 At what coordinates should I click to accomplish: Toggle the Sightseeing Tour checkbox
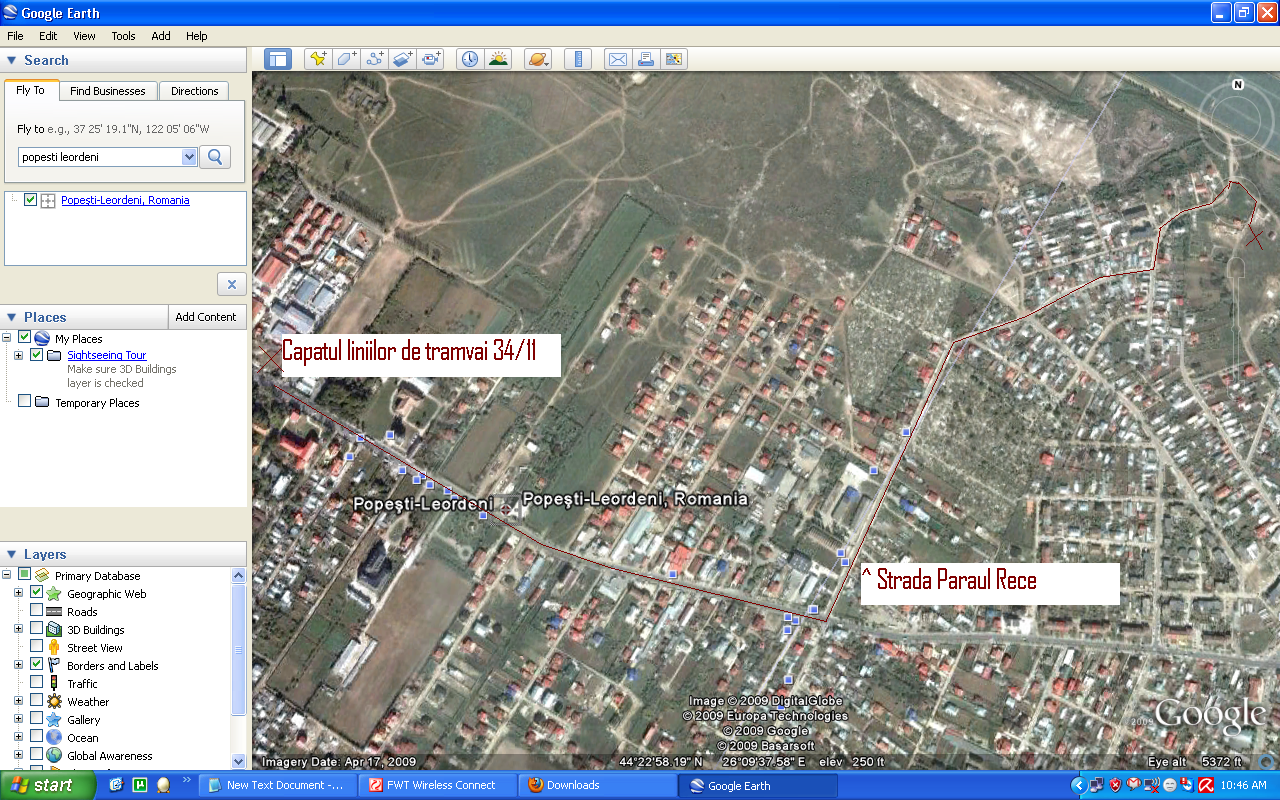tap(36, 355)
